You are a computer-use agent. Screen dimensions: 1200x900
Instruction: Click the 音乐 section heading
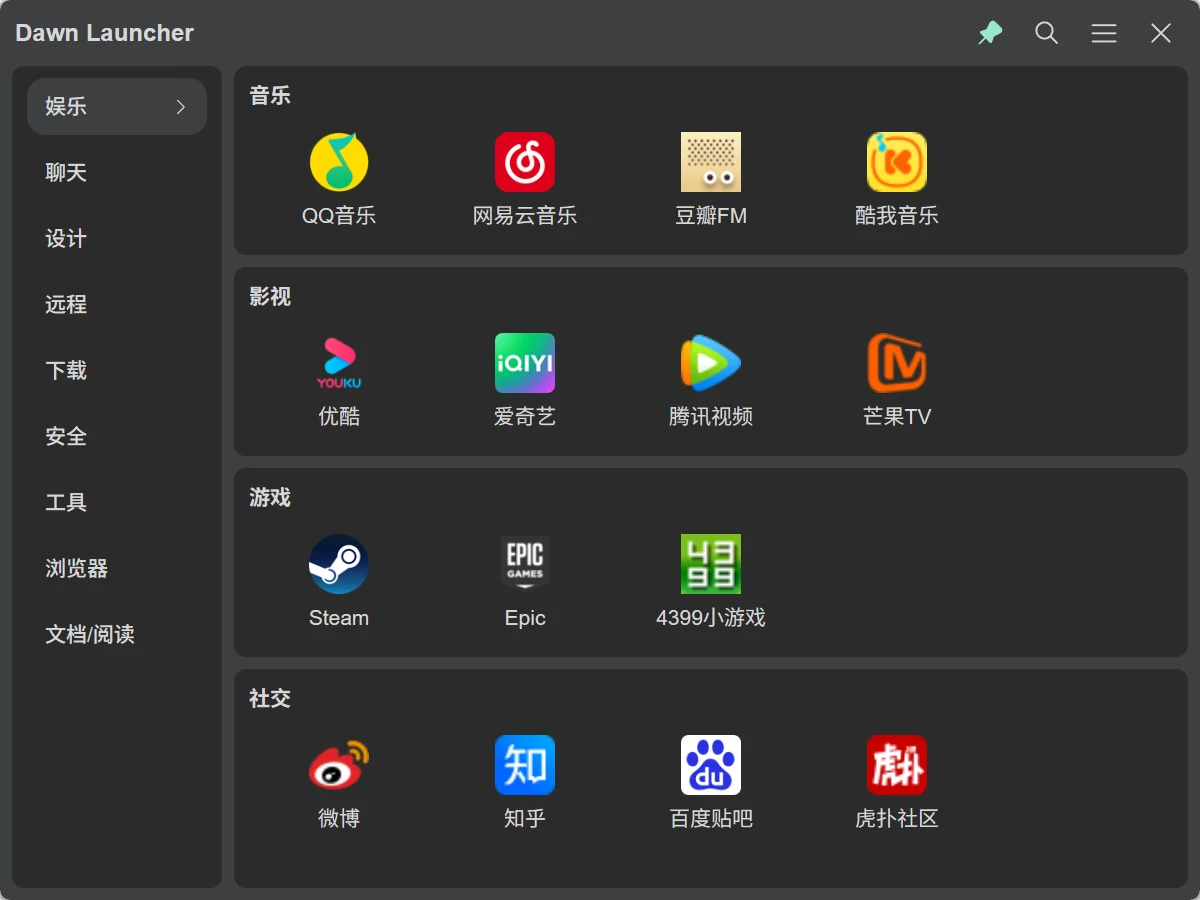270,96
